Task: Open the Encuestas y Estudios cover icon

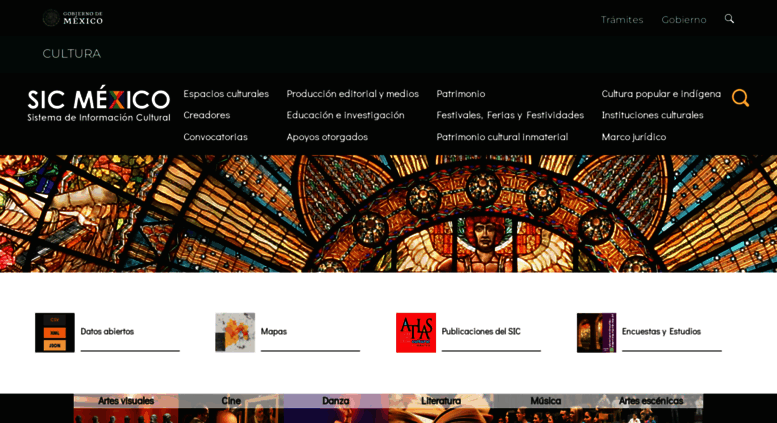Action: tap(597, 332)
